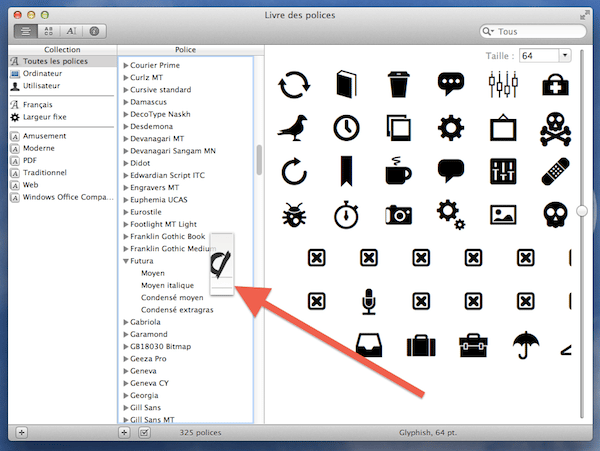The width and height of the screenshot is (600, 451).
Task: Click the bandage glyph
Action: point(556,171)
